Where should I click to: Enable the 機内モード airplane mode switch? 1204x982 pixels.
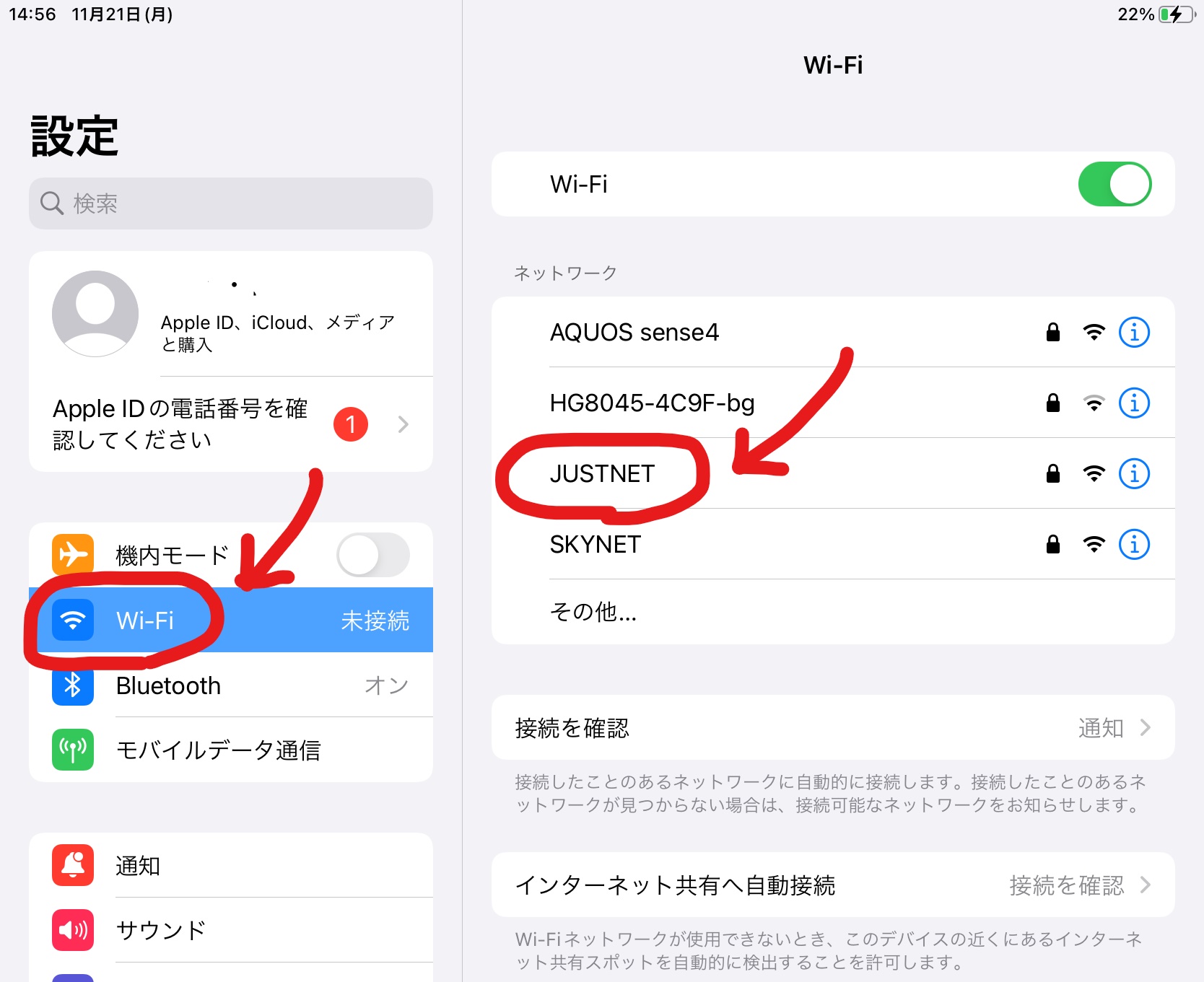(x=373, y=555)
